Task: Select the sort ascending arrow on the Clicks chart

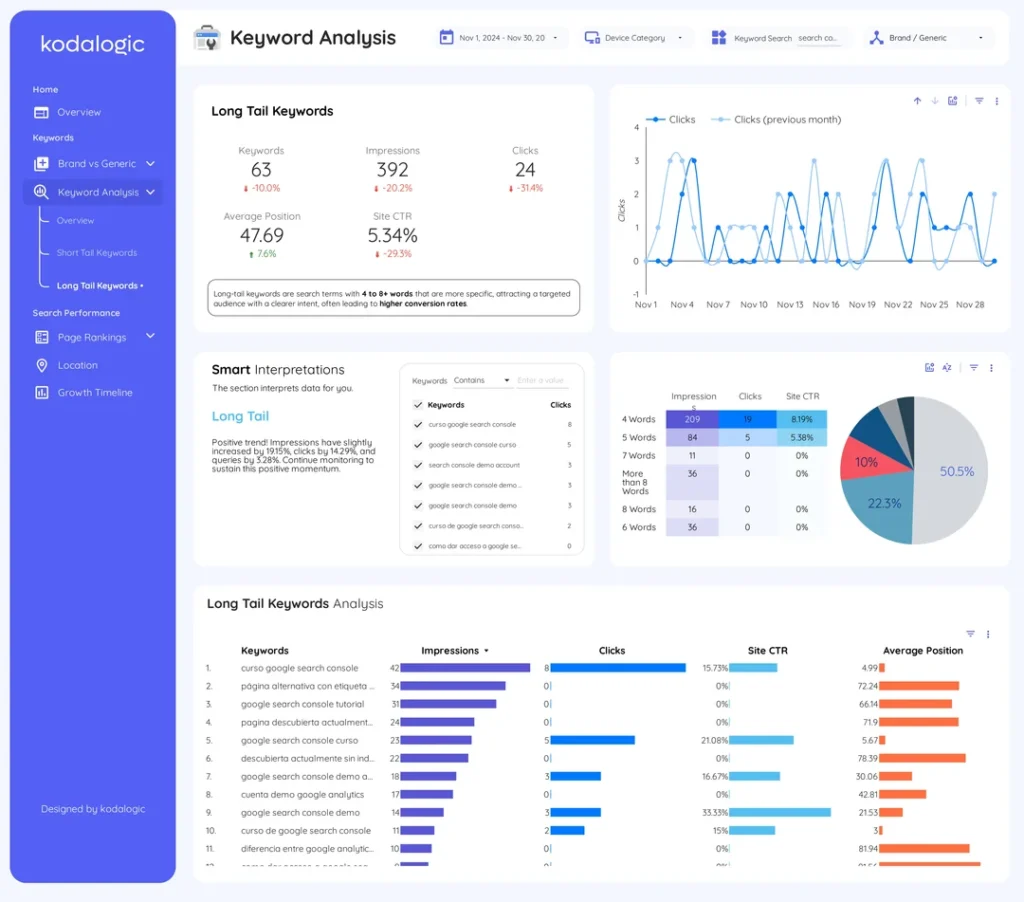Action: pos(917,100)
